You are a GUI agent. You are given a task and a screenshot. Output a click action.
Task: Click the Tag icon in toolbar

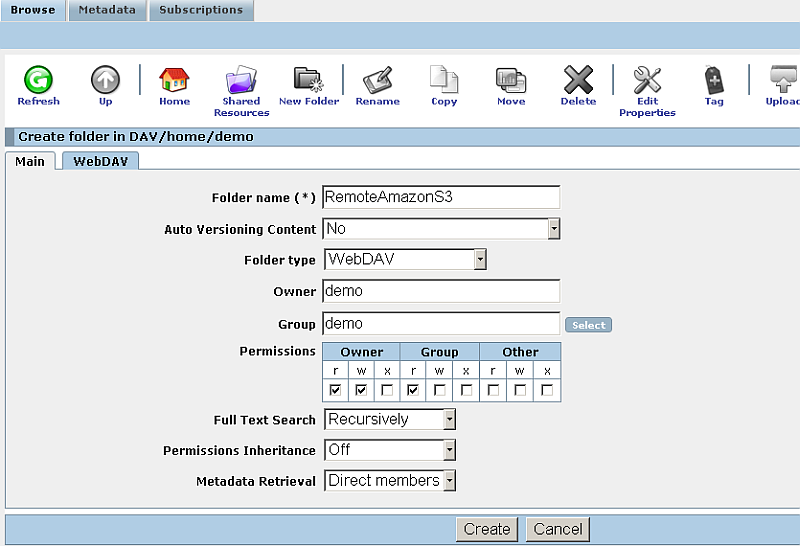(x=714, y=80)
